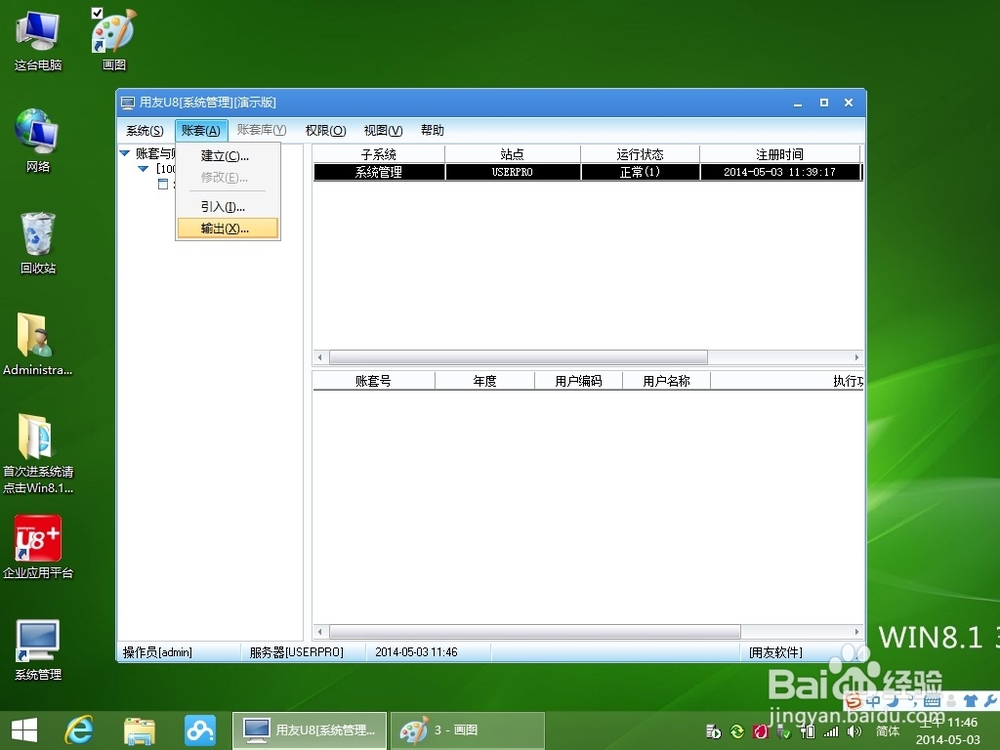Image resolution: width=1000 pixels, height=750 pixels.
Task: Click the USERPRO cell in the subsystem row
Action: coord(512,172)
